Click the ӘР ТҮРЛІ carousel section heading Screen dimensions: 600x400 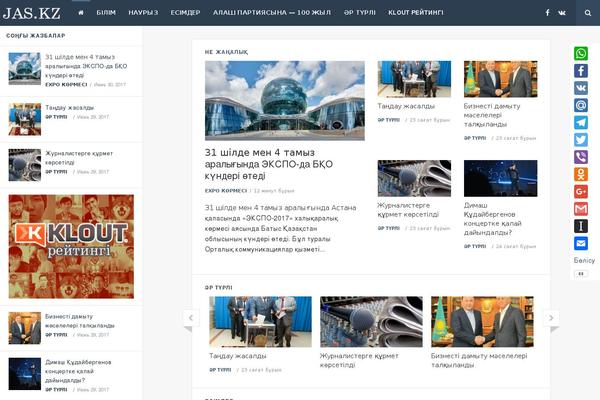(218, 287)
